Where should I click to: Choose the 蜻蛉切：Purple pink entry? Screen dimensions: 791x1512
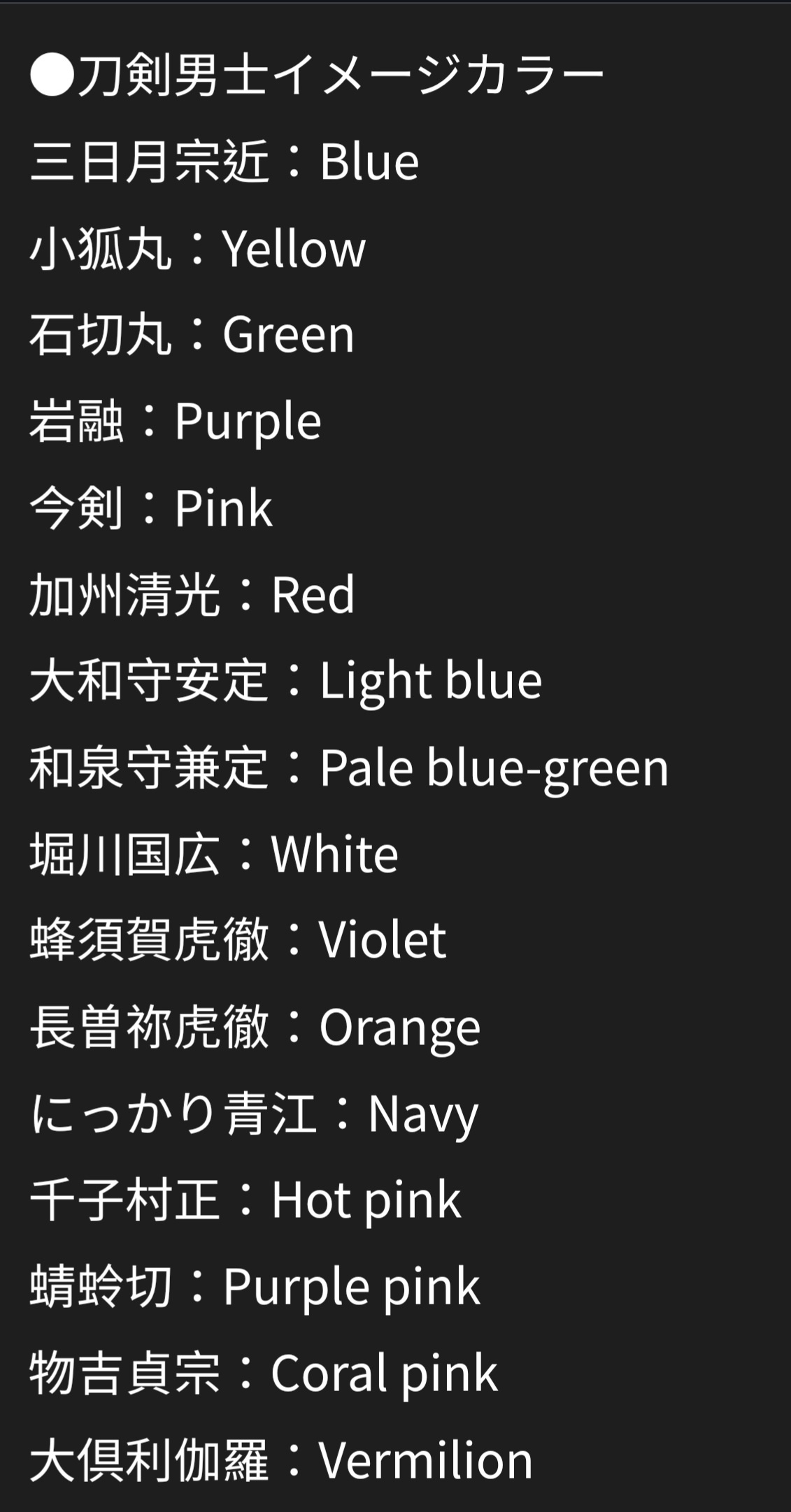click(255, 1286)
